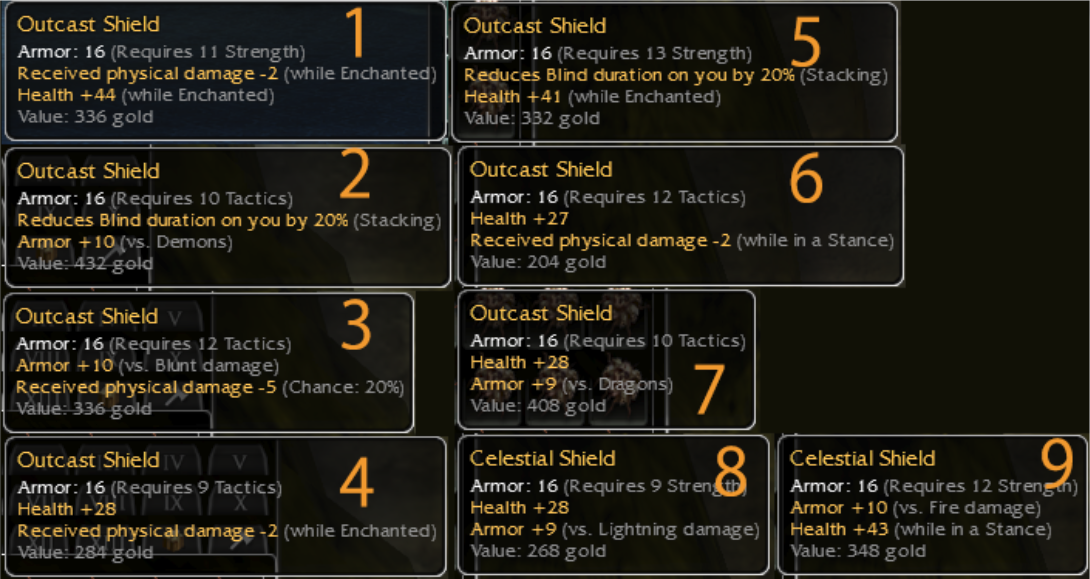Image resolution: width=1090 pixels, height=579 pixels.
Task: Select the Celestial Shield title in tooltip 9
Action: click(x=862, y=459)
